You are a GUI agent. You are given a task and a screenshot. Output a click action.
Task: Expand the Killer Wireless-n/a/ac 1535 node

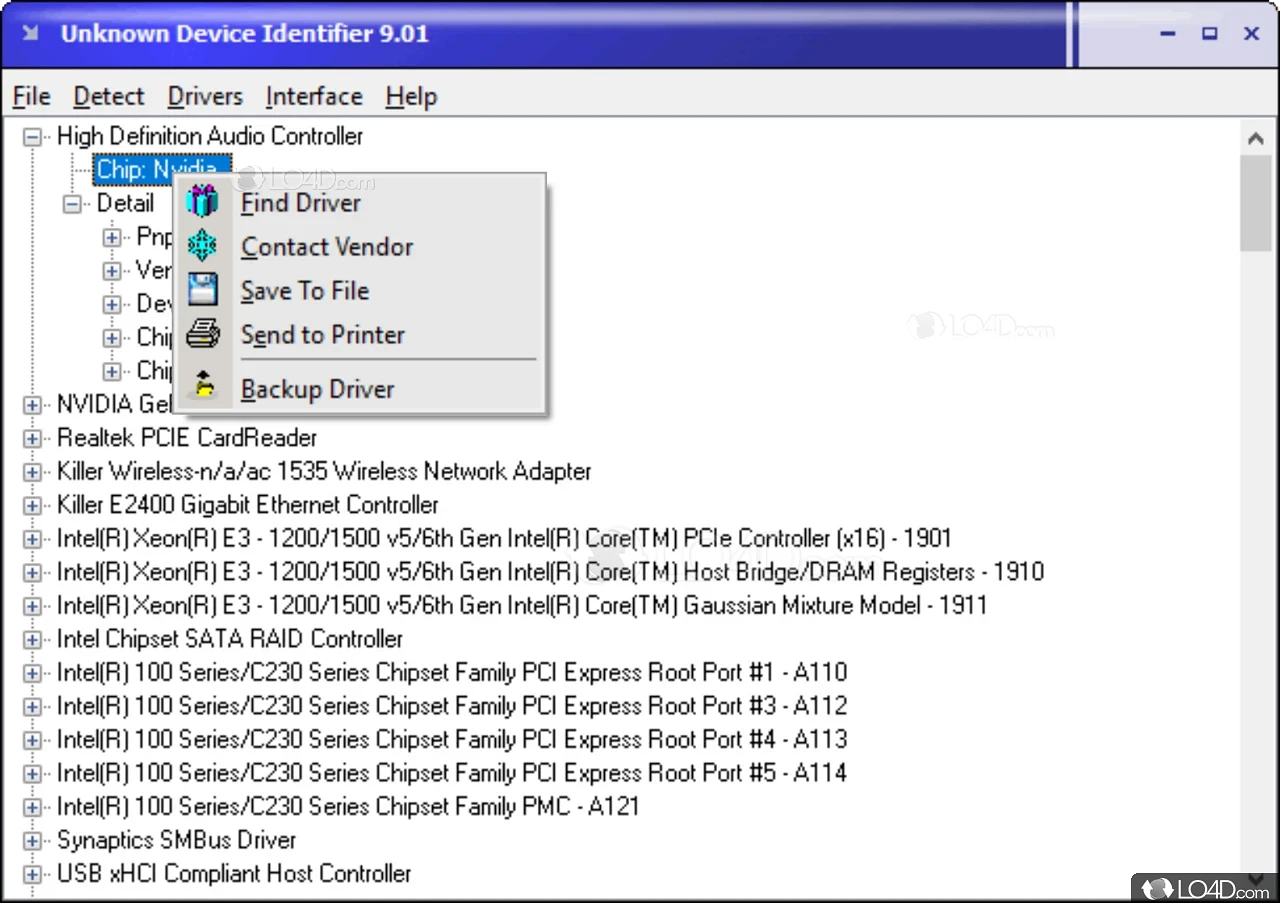click(32, 471)
